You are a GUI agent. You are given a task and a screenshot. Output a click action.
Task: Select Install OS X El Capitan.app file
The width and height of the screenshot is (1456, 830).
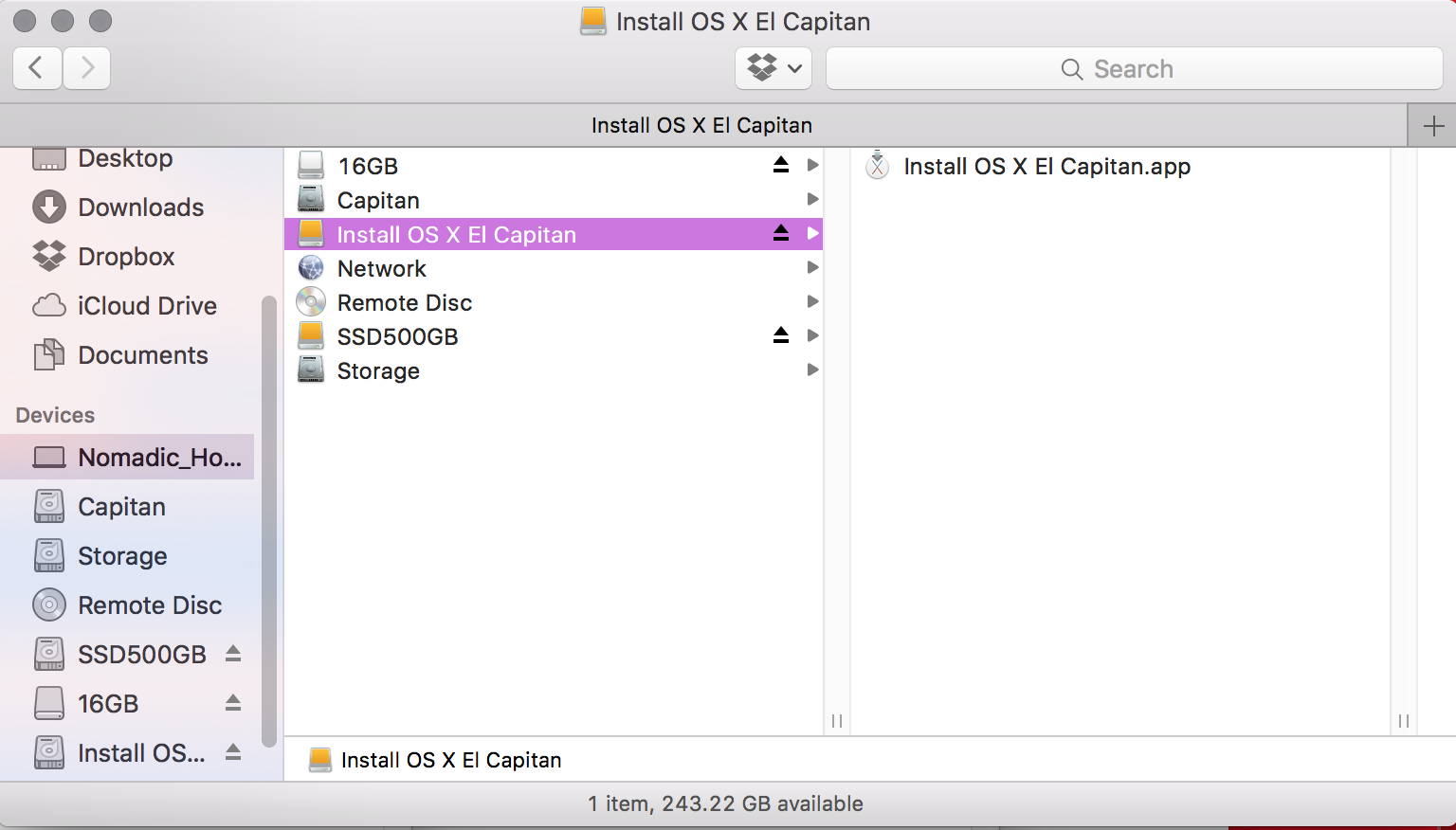[x=1046, y=167]
